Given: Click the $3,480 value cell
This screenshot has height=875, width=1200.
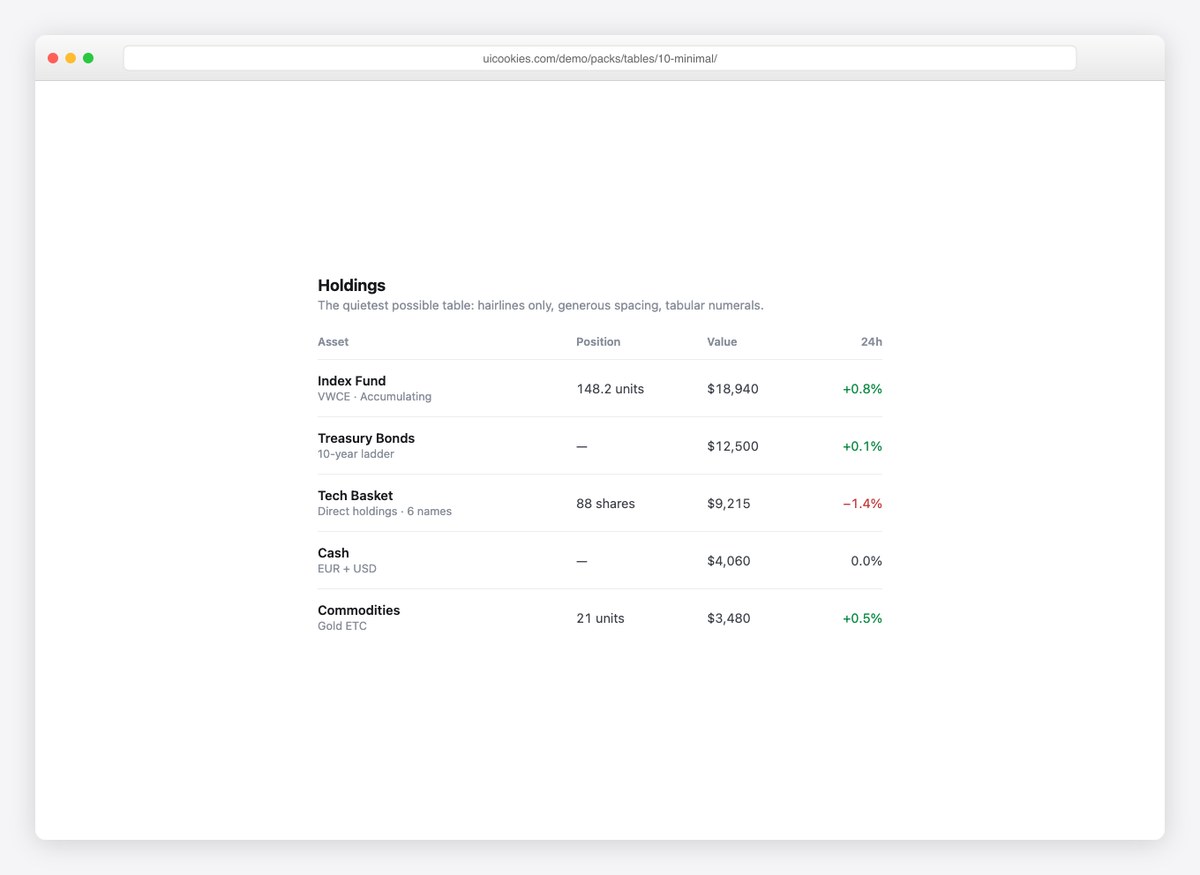Looking at the screenshot, I should 729,618.
